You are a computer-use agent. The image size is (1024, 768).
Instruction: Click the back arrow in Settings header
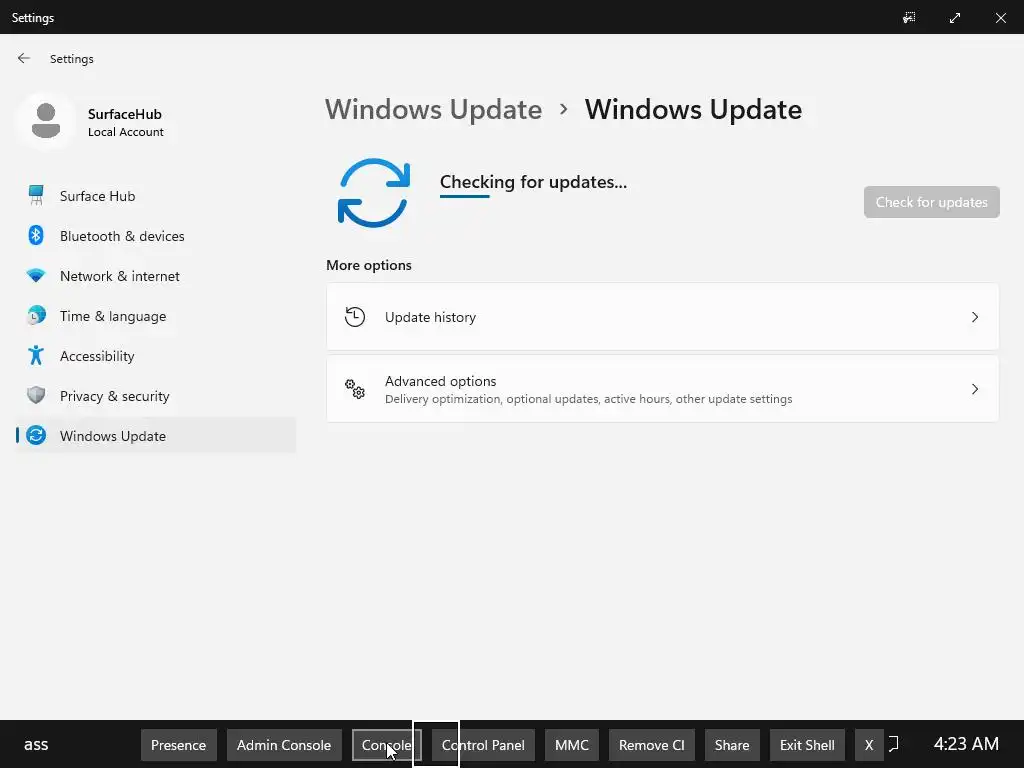24,58
